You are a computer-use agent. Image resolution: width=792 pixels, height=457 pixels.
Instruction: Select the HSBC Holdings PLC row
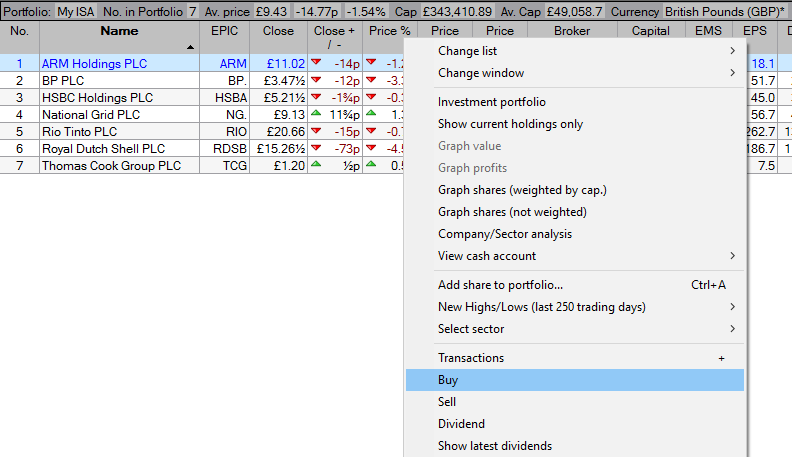tap(98, 97)
